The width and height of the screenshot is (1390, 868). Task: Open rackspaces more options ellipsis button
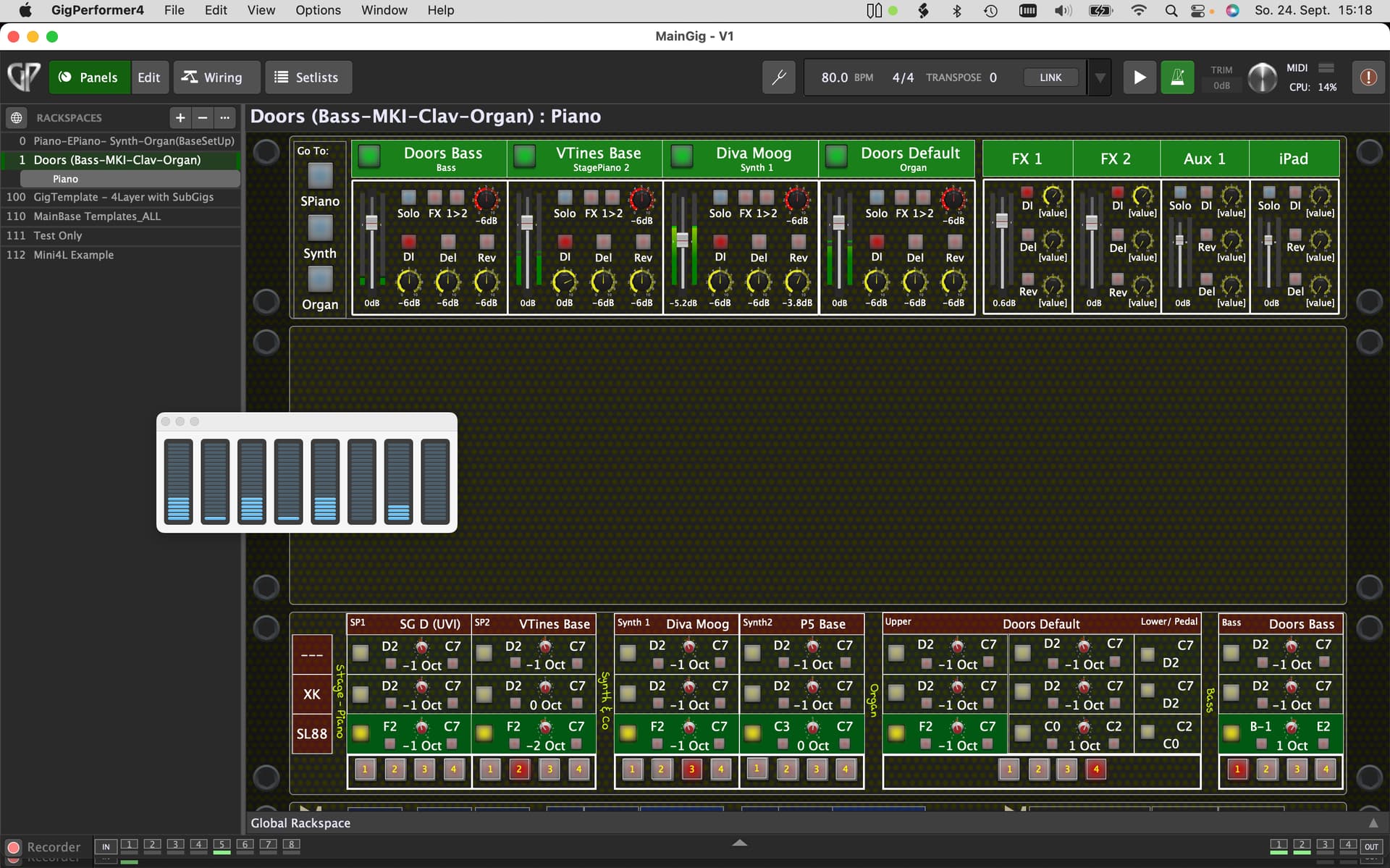225,117
